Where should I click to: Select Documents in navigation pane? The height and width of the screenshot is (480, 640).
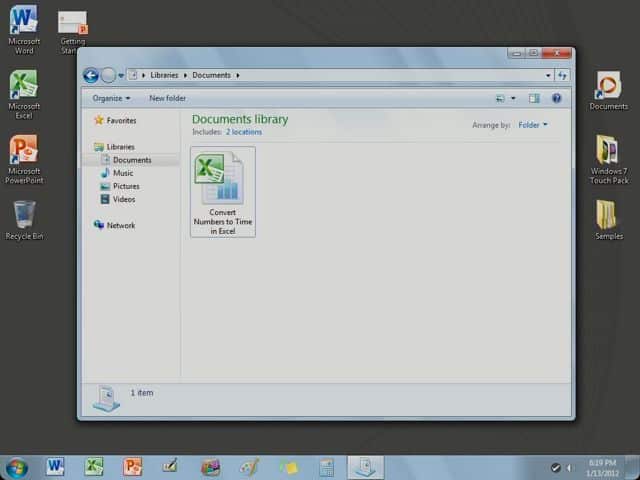127,160
